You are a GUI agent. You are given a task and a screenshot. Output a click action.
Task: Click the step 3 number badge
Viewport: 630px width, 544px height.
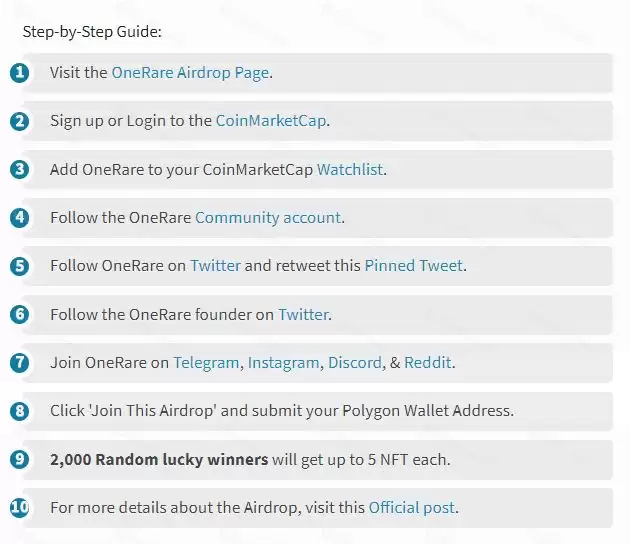tap(20, 169)
